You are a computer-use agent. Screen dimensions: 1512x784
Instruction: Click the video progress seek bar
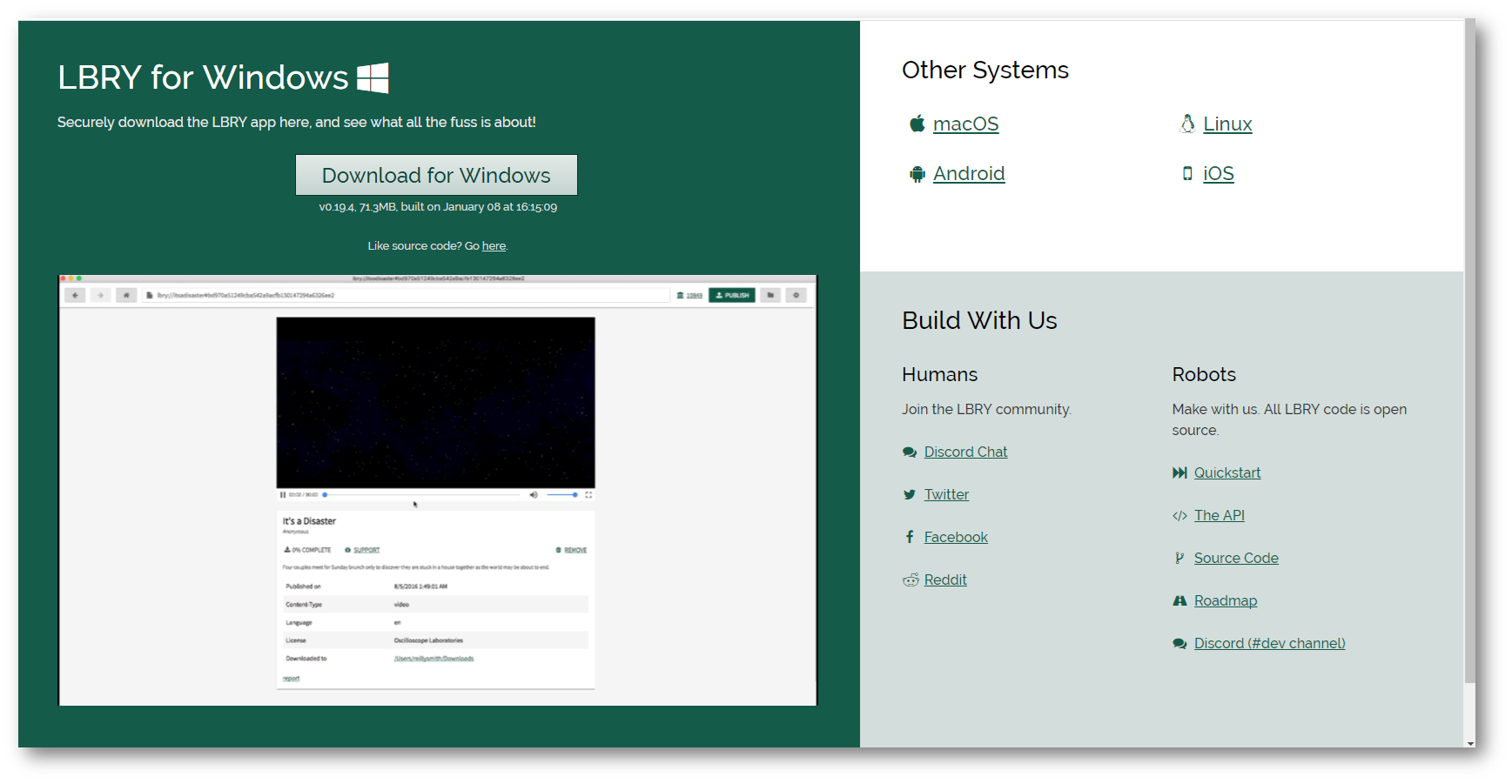coord(422,494)
